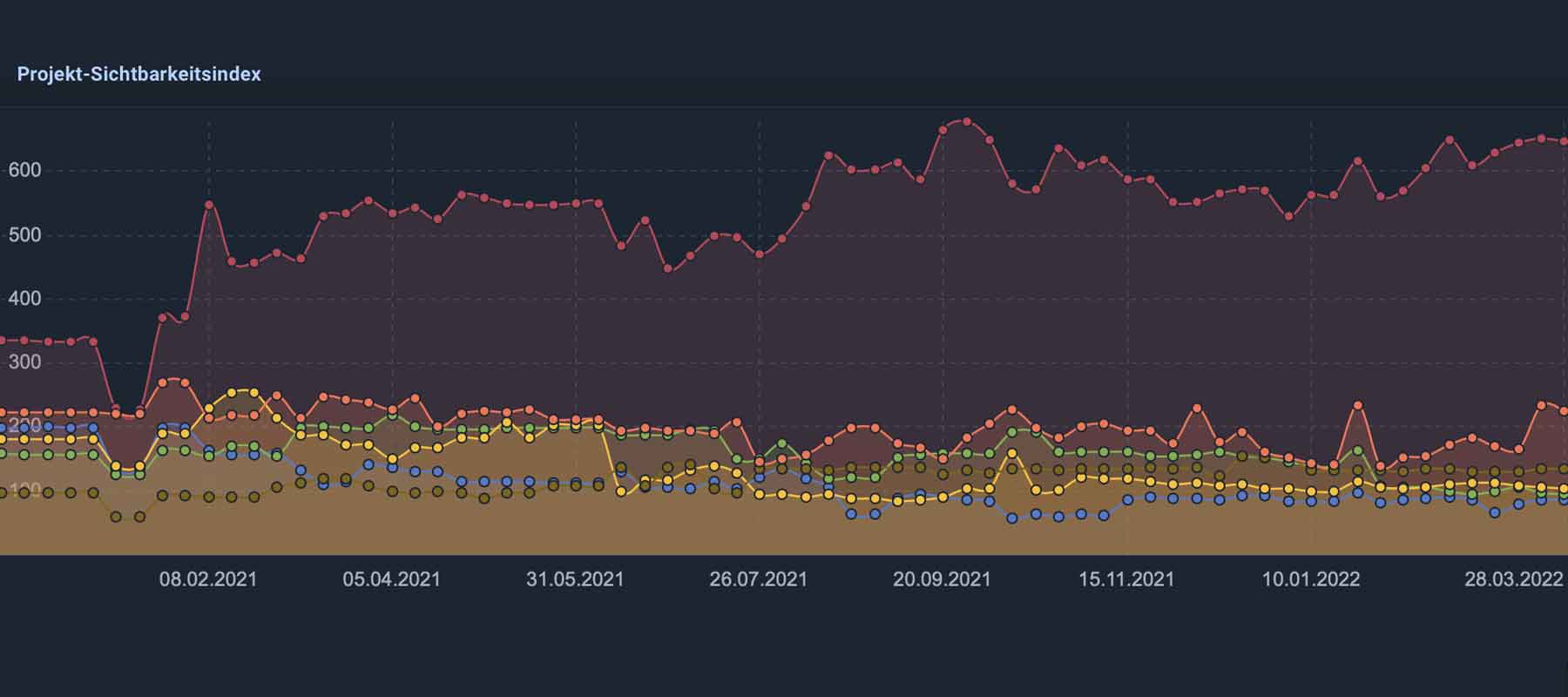The height and width of the screenshot is (697, 1568).
Task: Select the 20.09.2021 date label
Action: pos(942,579)
